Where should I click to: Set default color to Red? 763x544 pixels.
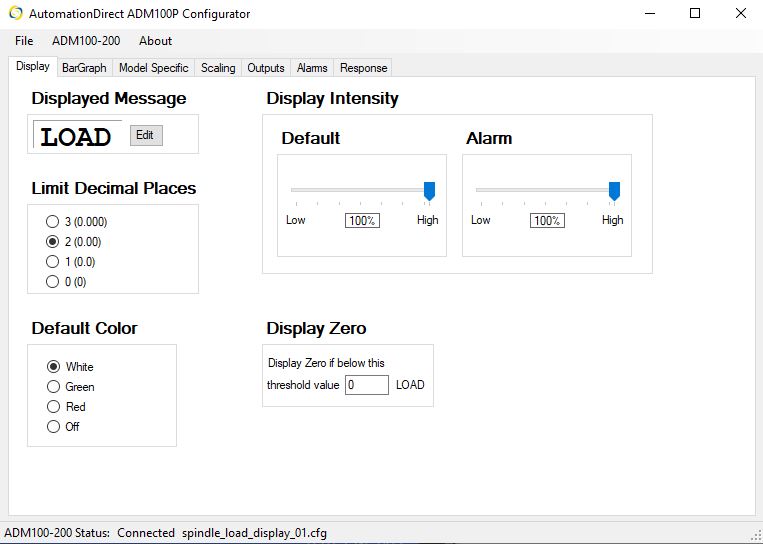click(66, 407)
